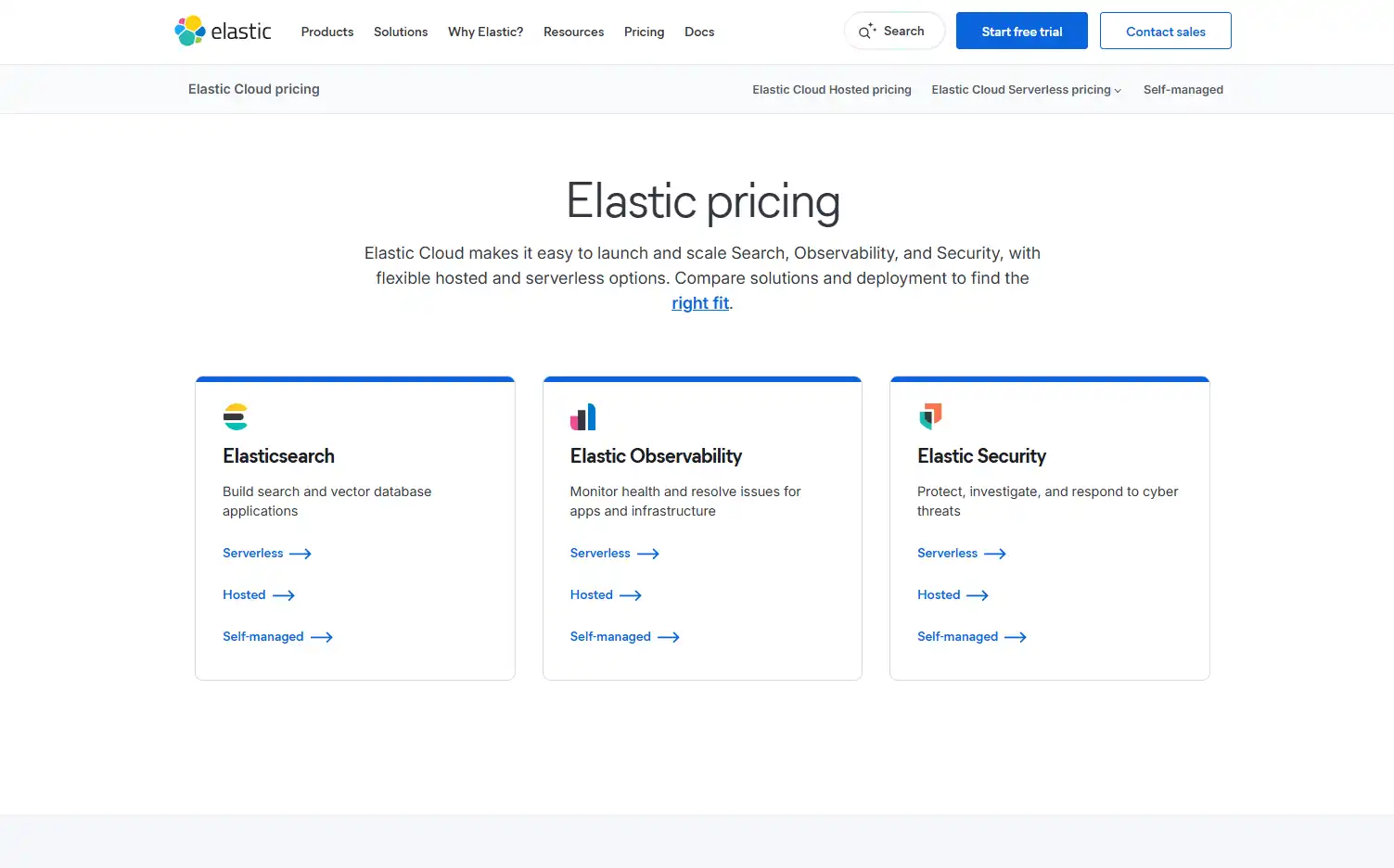Open the Why Elastic? menu
The height and width of the screenshot is (868, 1394).
click(485, 32)
